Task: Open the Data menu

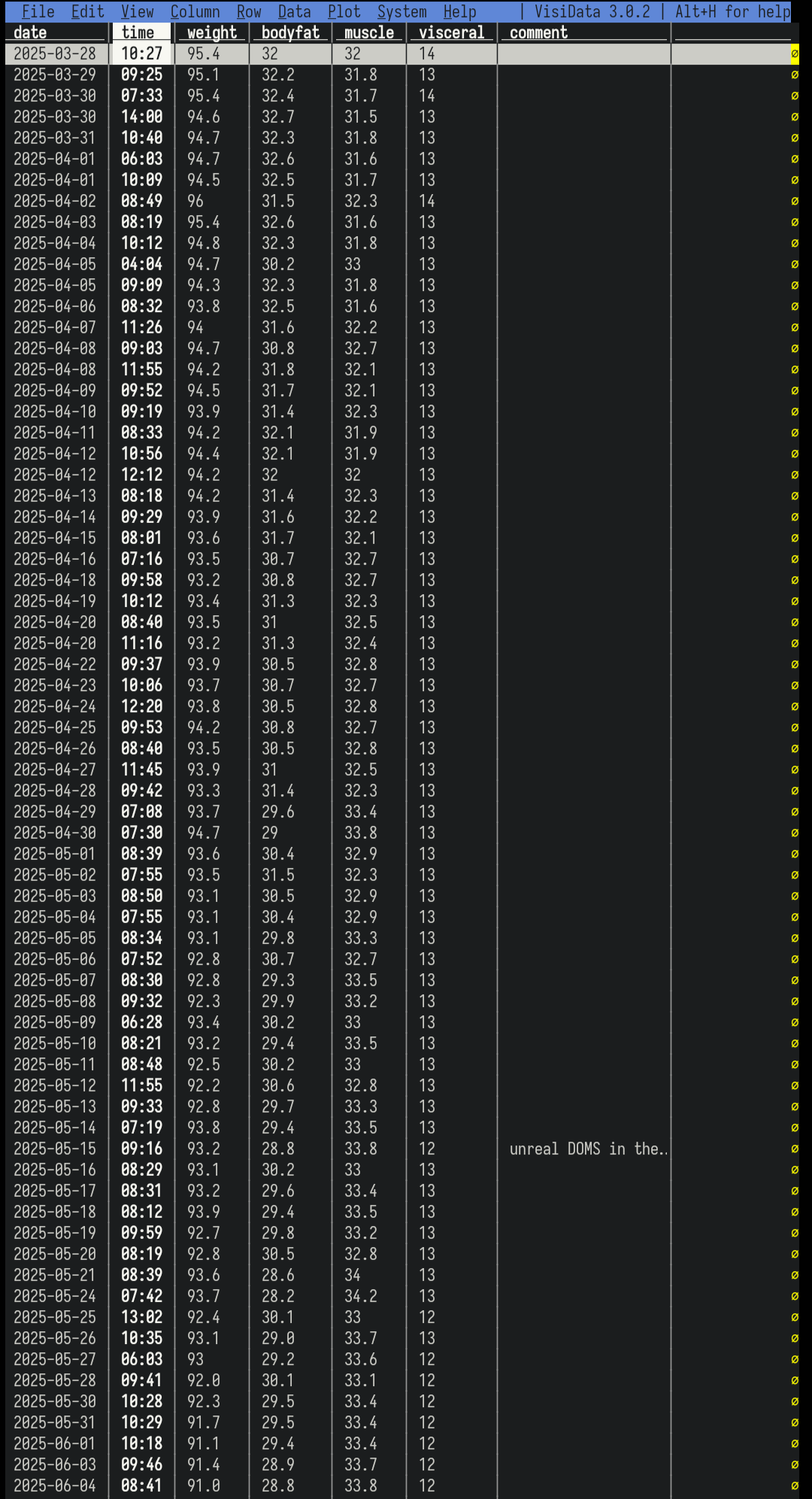Action: tap(294, 11)
